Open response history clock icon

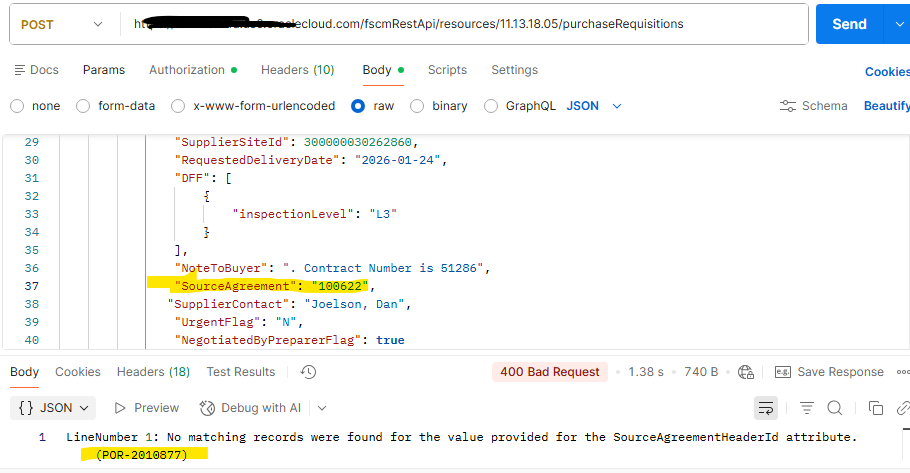pos(308,372)
